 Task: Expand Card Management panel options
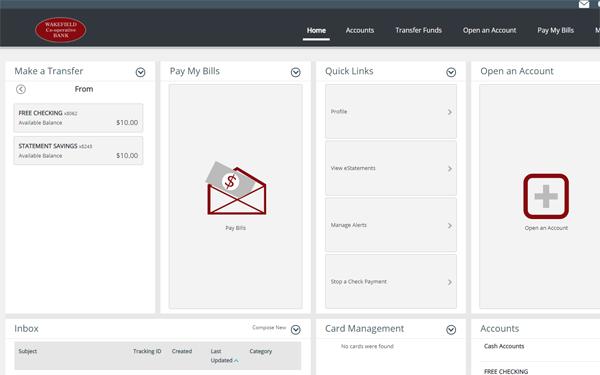click(451, 330)
